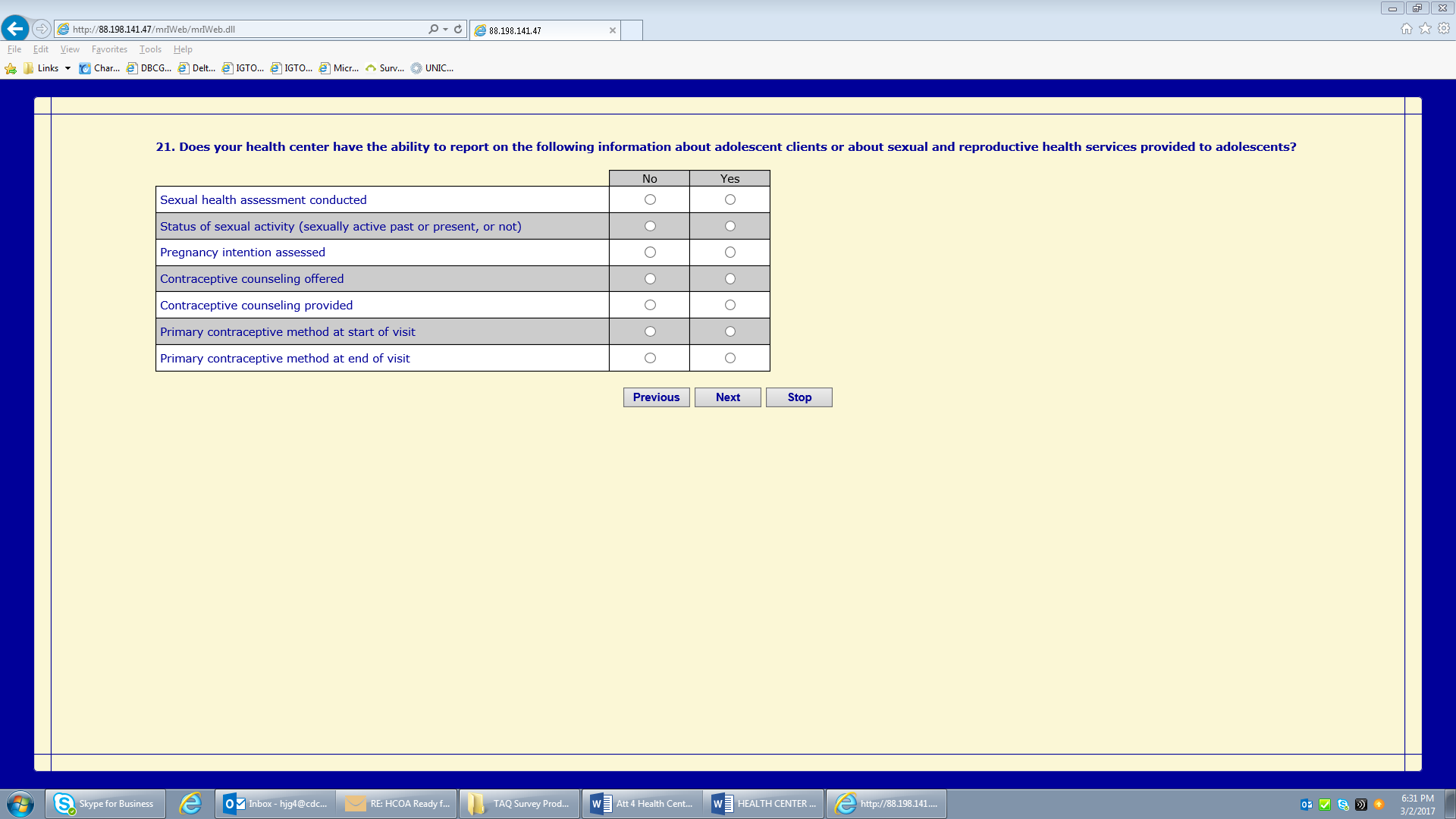Select No for Pregnancy intention assessed

point(650,253)
